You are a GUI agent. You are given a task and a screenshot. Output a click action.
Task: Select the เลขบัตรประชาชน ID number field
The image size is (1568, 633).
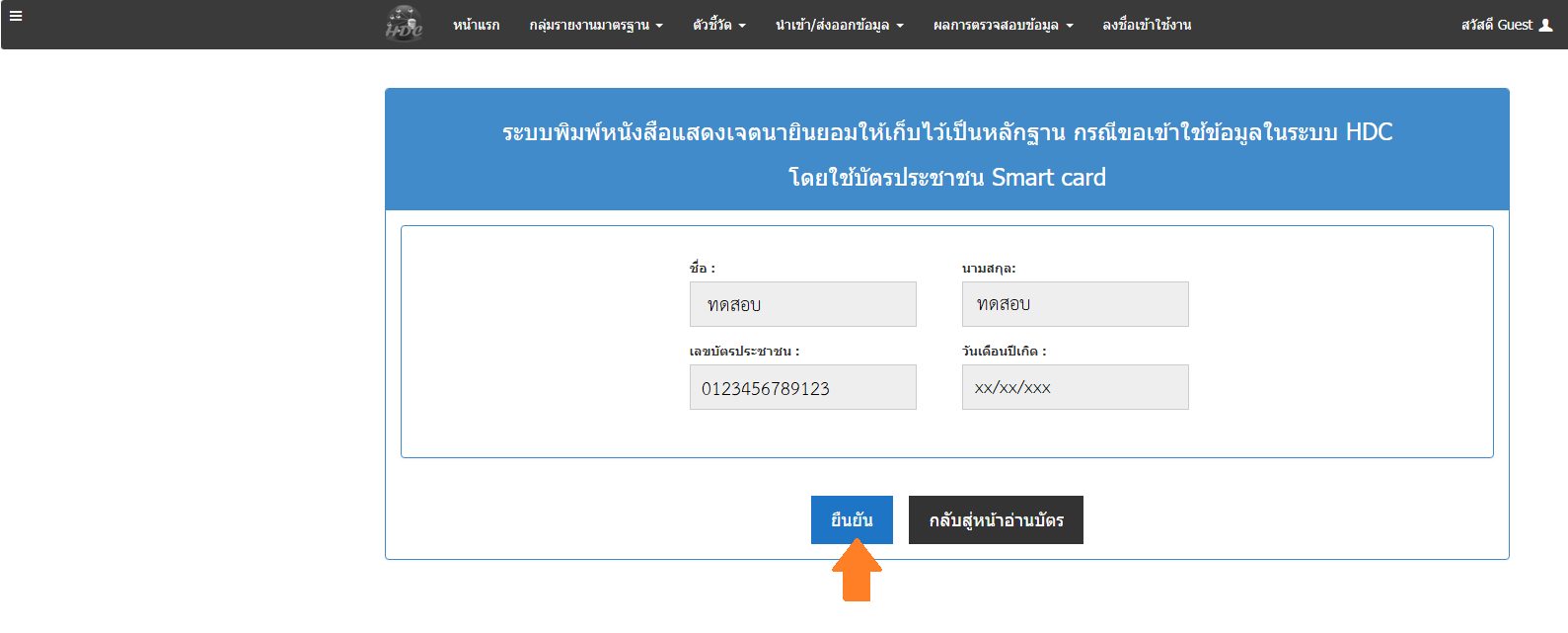point(802,387)
